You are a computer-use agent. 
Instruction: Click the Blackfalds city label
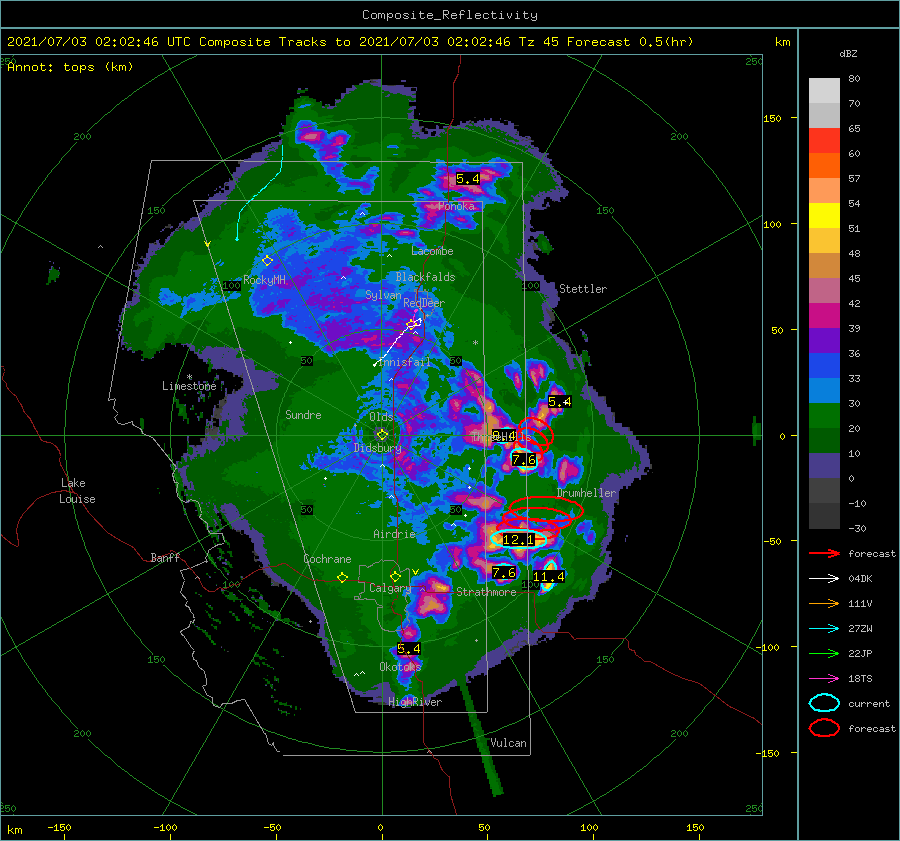425,277
